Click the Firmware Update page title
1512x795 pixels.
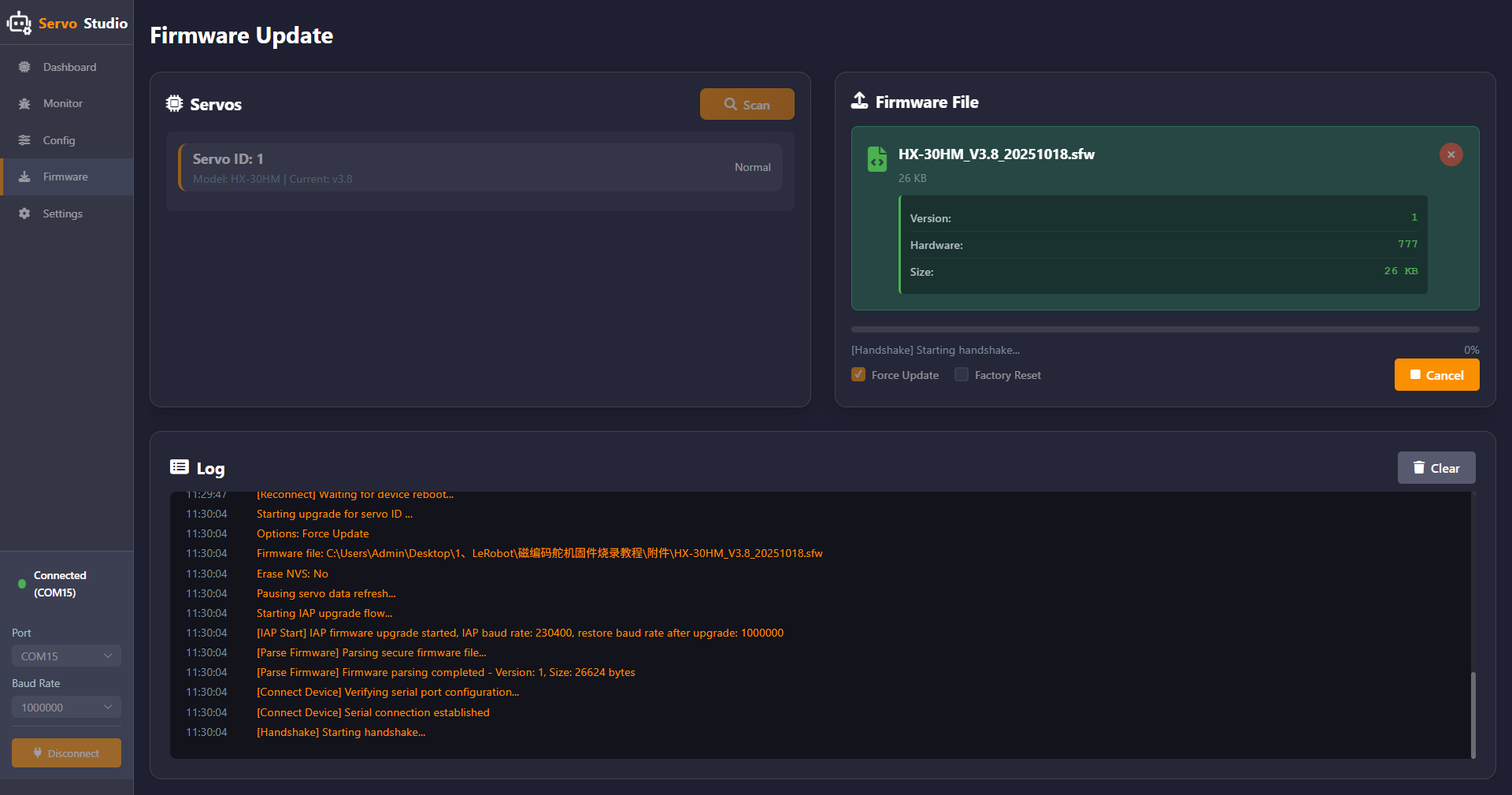pos(242,35)
